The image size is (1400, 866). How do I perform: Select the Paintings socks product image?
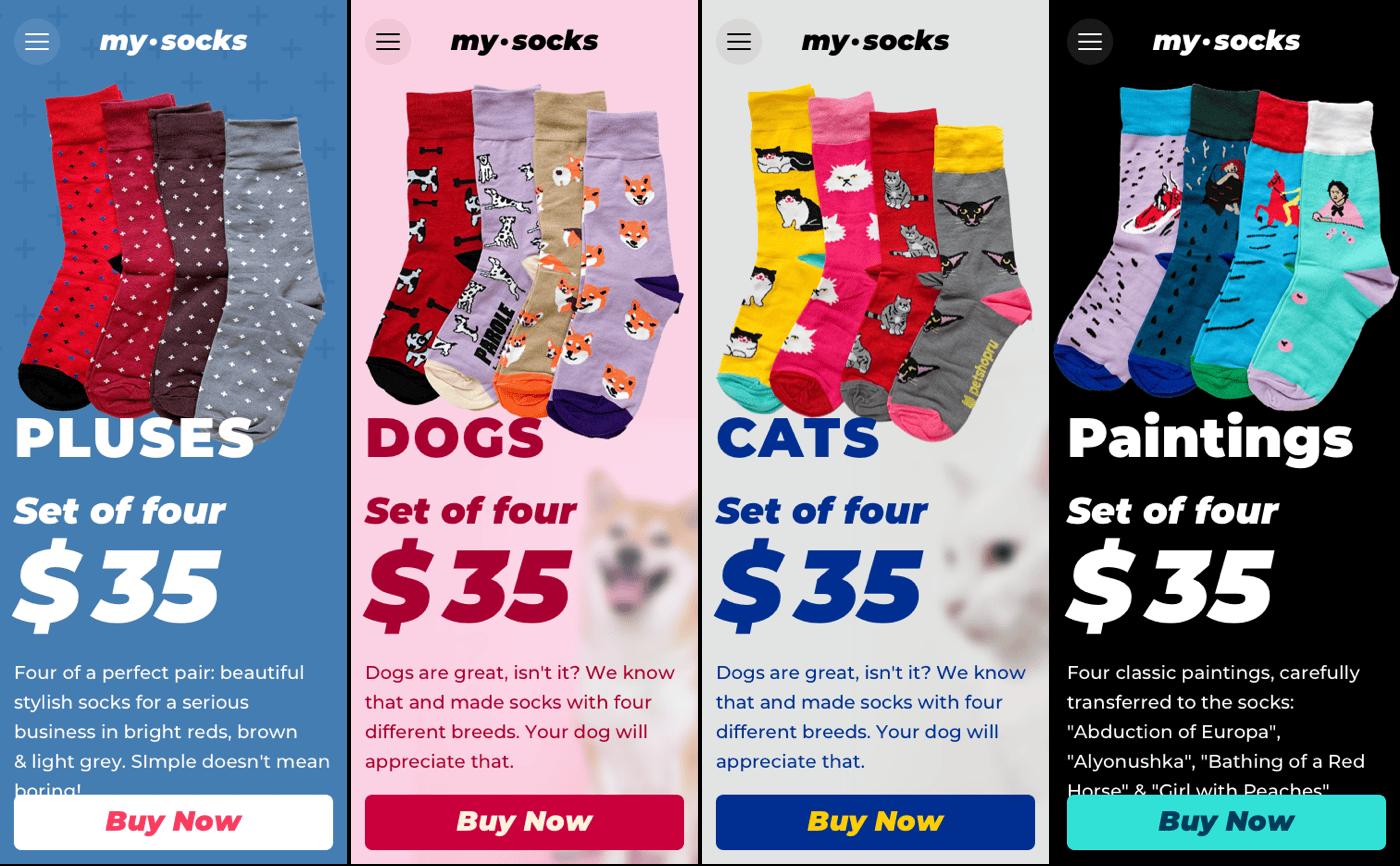click(x=1226, y=248)
